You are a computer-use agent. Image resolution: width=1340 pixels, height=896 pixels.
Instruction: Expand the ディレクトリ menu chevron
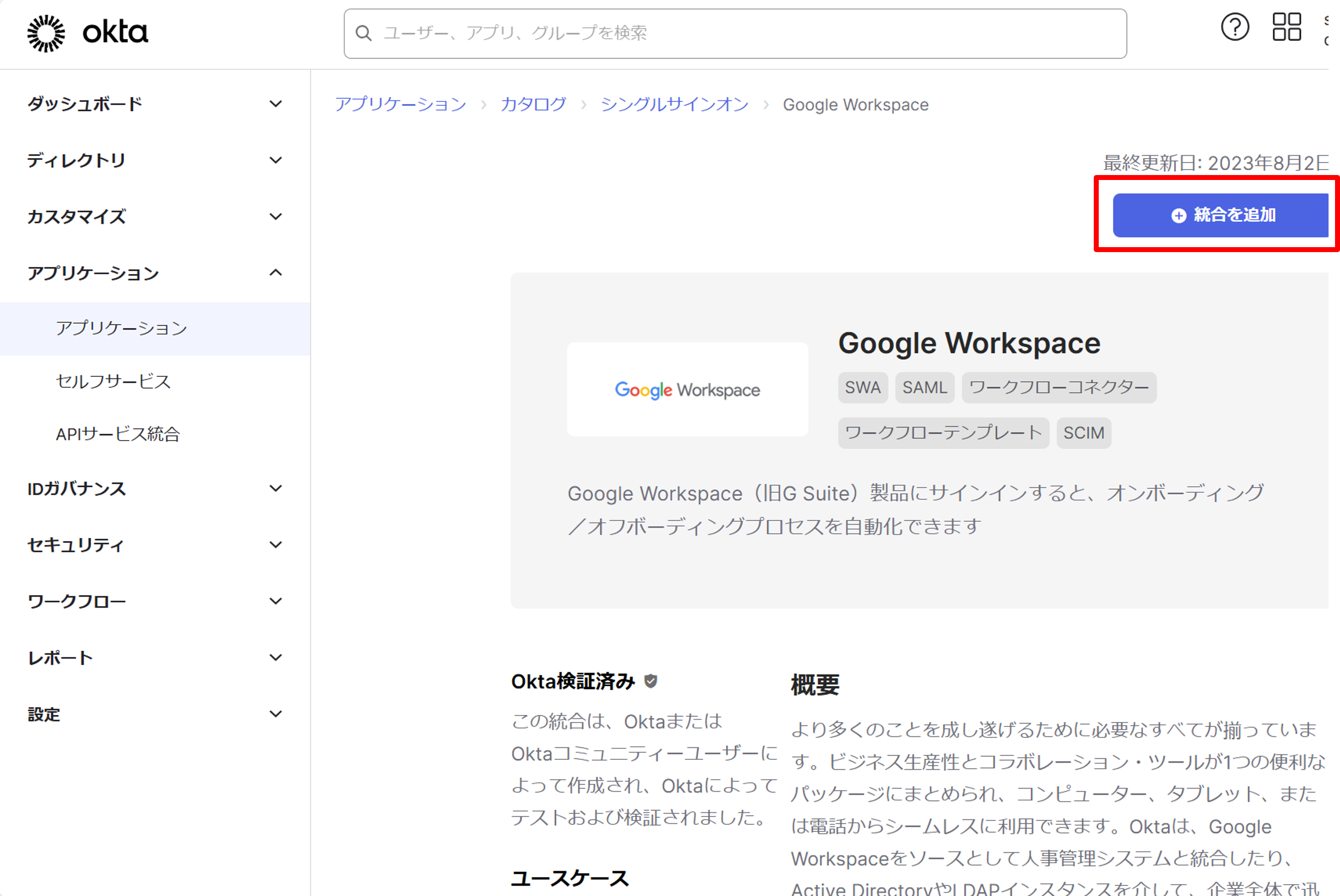(x=276, y=160)
